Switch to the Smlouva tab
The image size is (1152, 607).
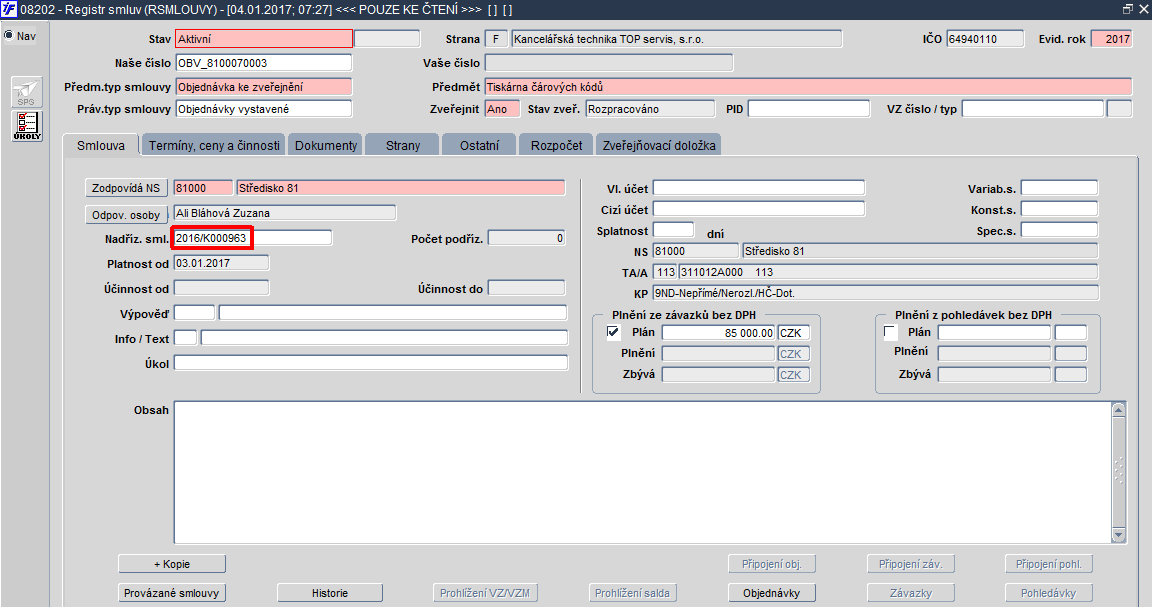click(x=101, y=145)
